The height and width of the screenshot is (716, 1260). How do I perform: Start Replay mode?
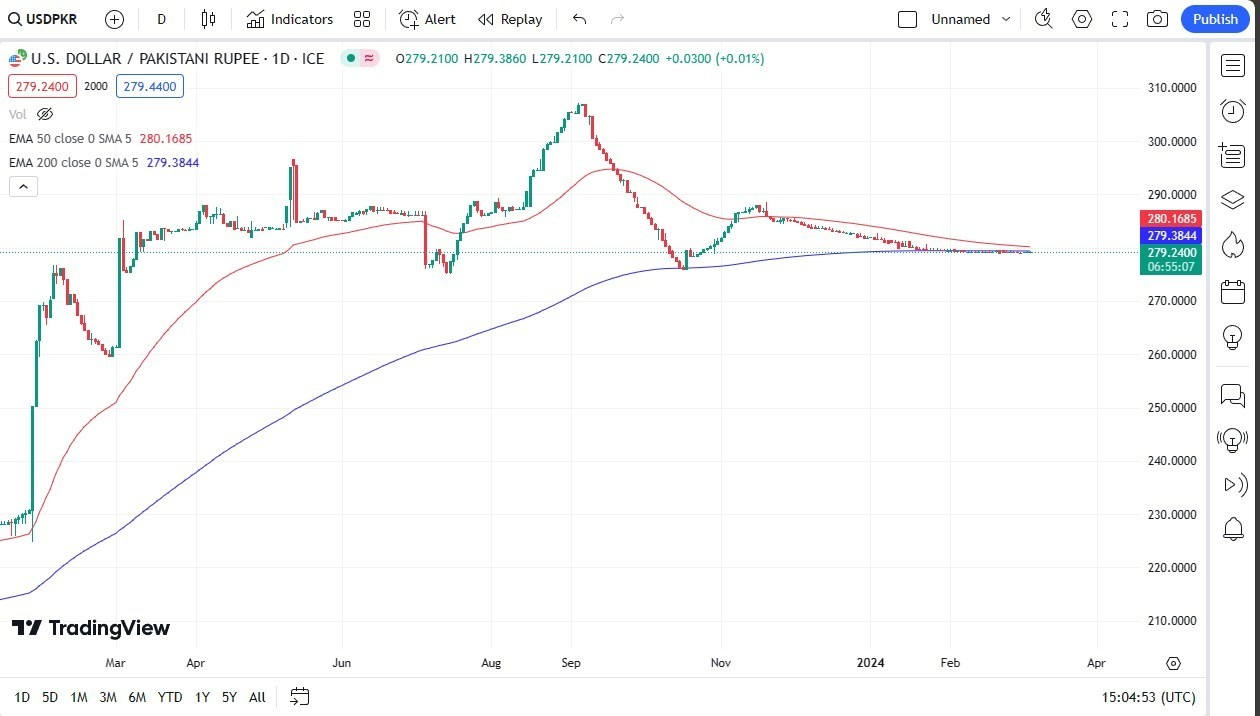510,19
